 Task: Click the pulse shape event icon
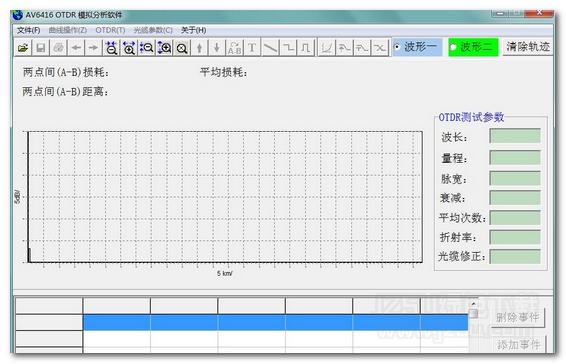point(305,48)
